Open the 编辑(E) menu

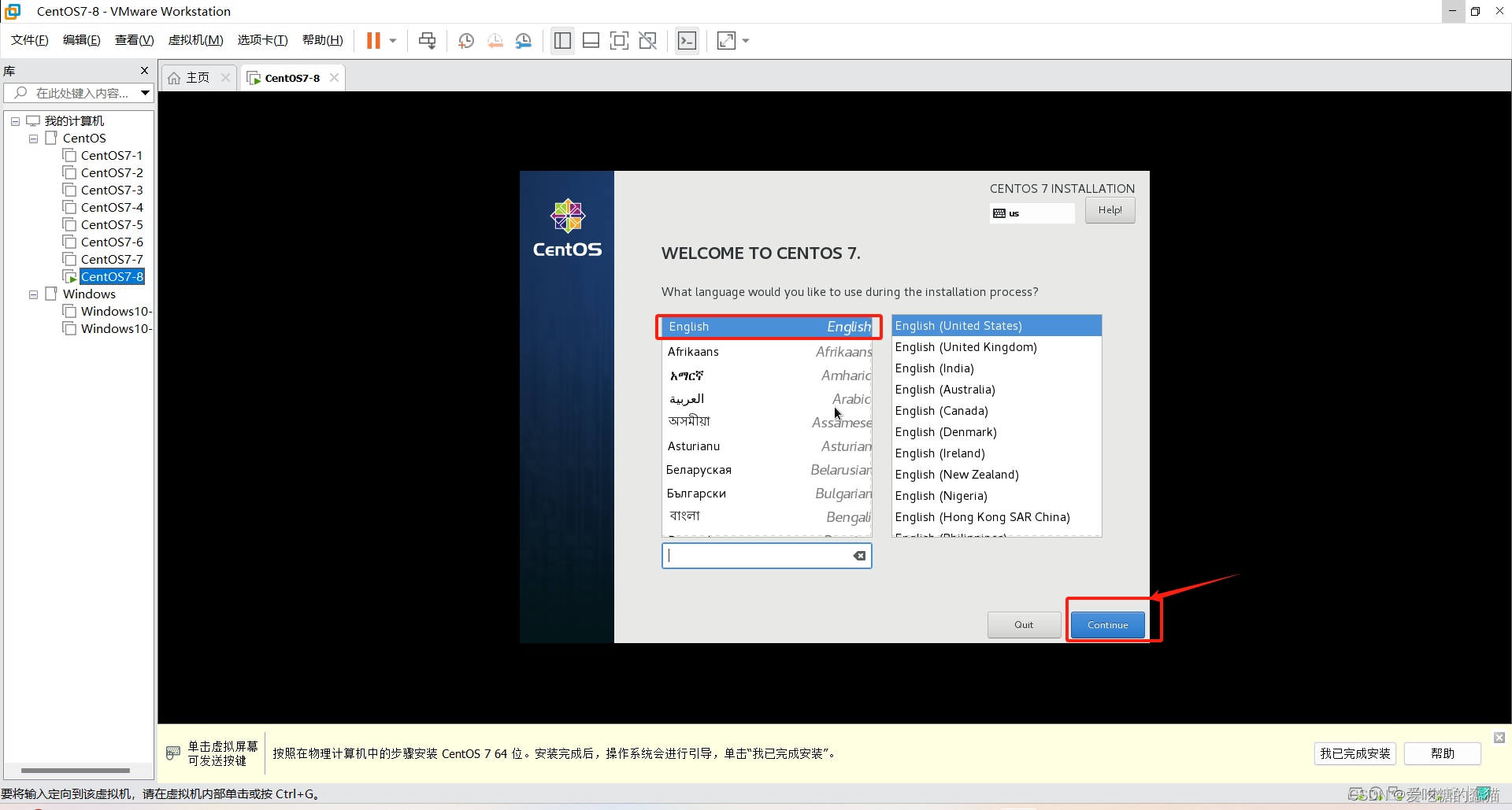82,40
